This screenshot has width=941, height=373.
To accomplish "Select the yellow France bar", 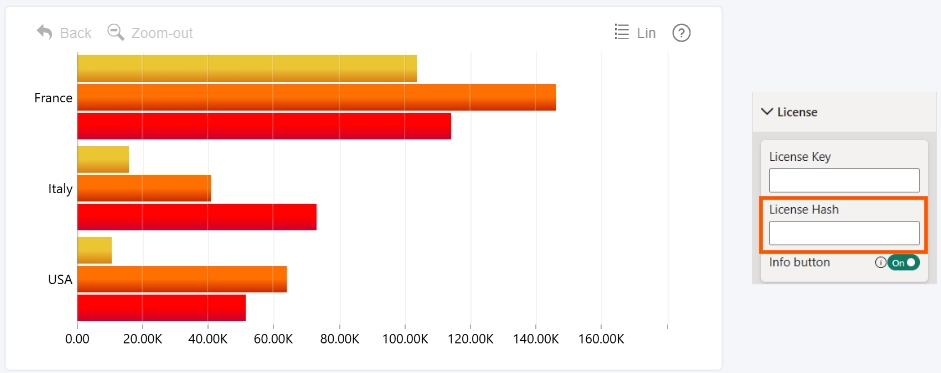I will (247, 68).
